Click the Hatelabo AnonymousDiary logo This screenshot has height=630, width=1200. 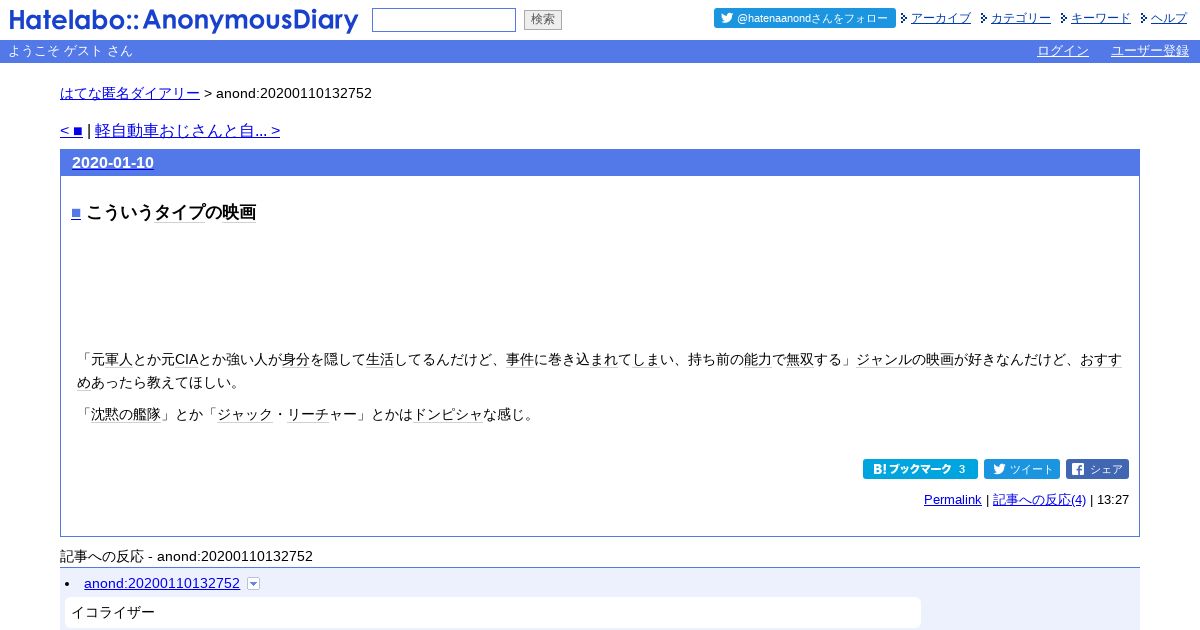click(x=184, y=20)
